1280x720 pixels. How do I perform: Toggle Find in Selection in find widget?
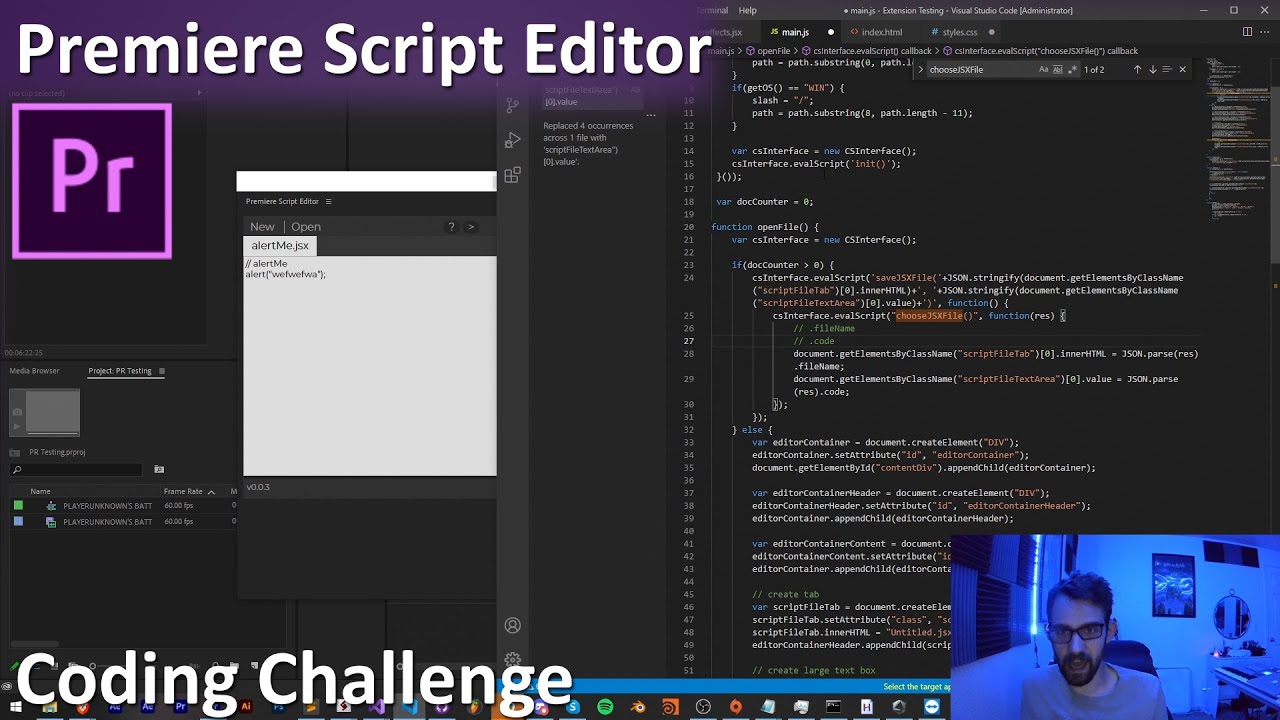(x=1167, y=70)
